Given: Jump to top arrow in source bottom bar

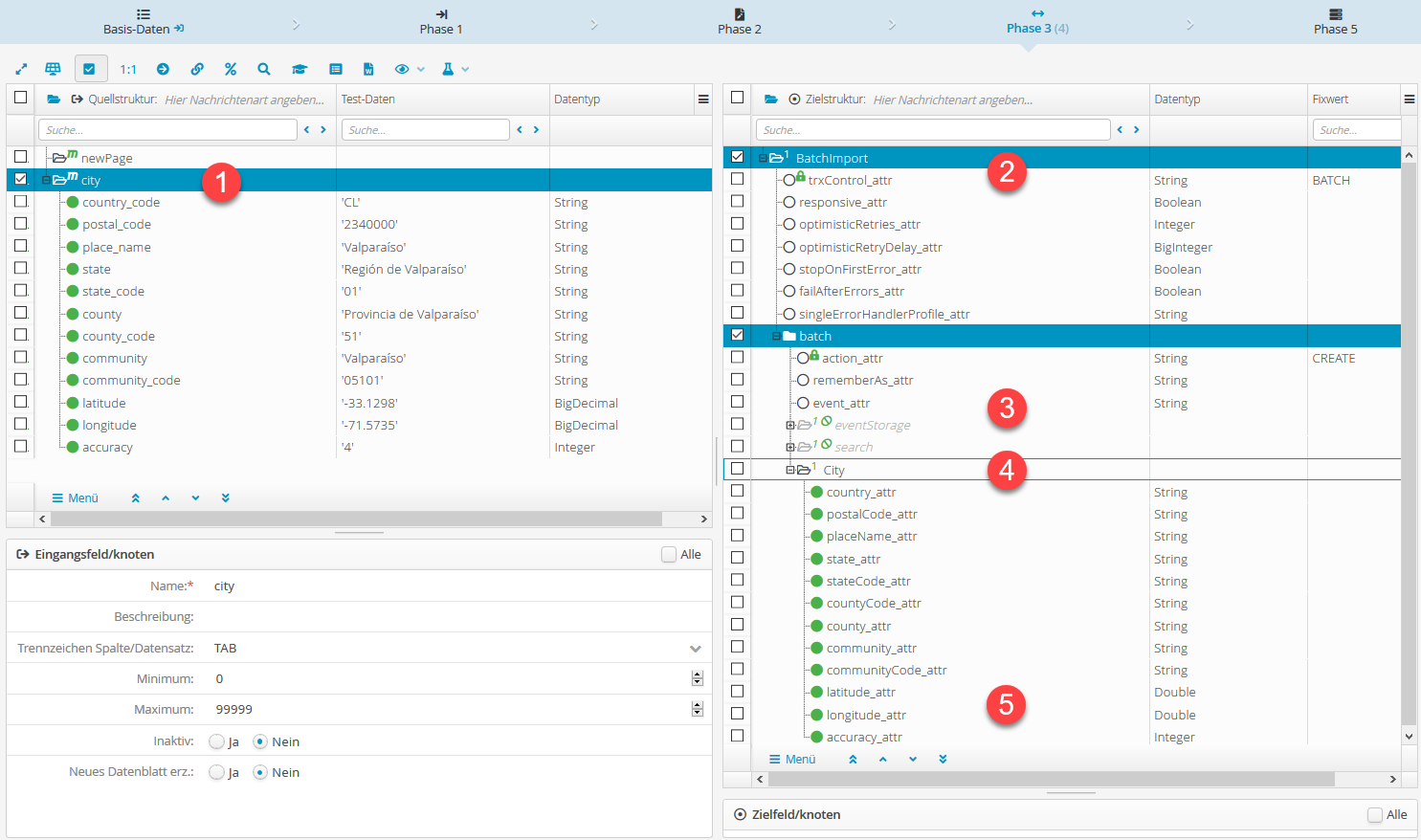Looking at the screenshot, I should [x=136, y=497].
